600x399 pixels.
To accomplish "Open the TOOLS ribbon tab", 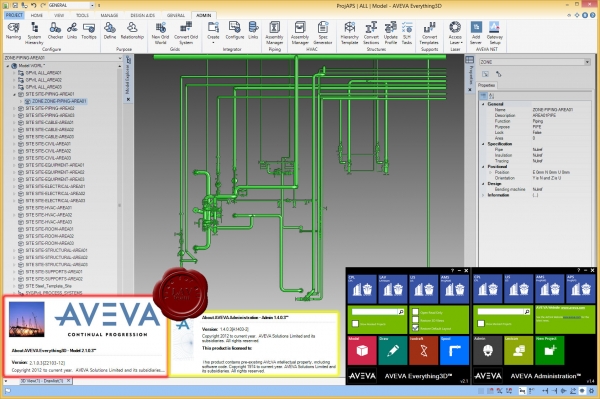I will pyautogui.click(x=82, y=15).
